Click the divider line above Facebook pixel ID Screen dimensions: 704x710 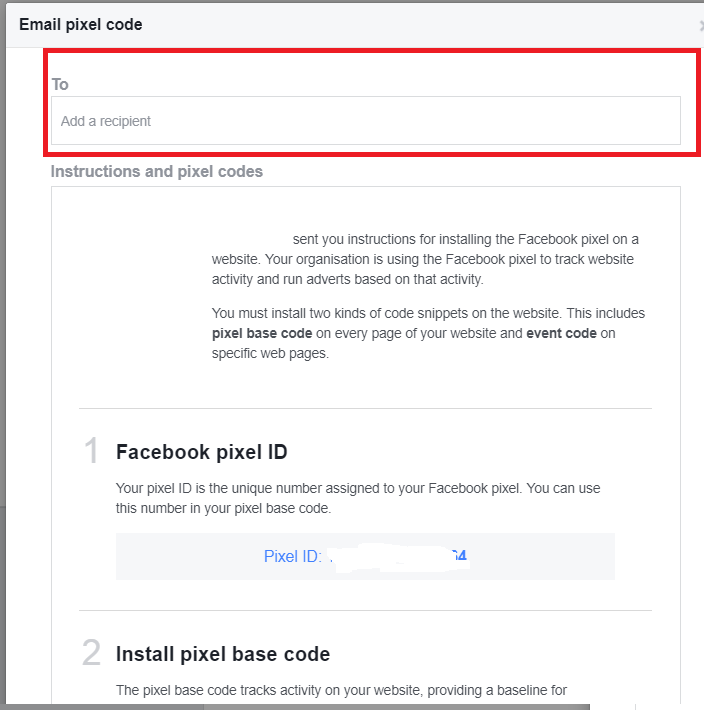365,408
